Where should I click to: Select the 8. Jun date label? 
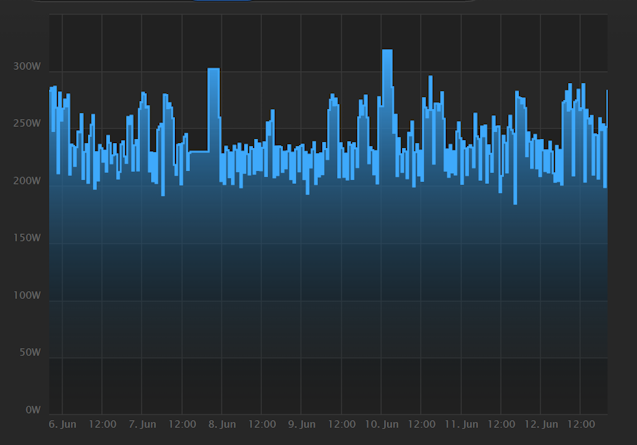[222, 424]
